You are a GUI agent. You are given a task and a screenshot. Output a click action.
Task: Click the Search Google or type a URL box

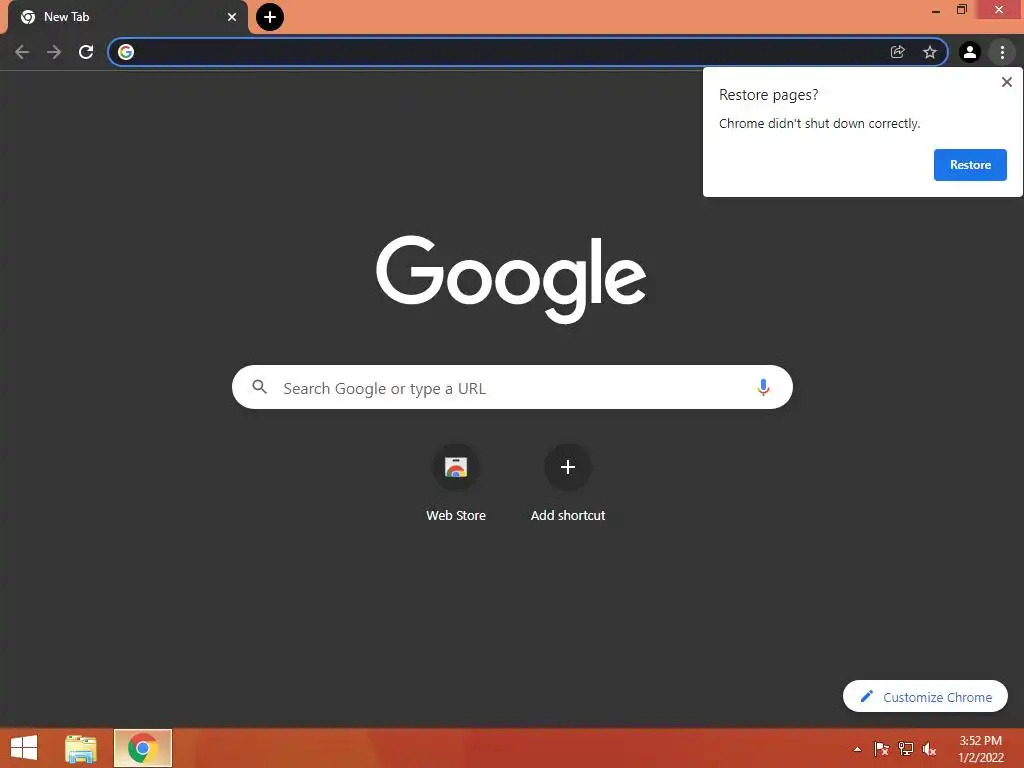coord(512,388)
